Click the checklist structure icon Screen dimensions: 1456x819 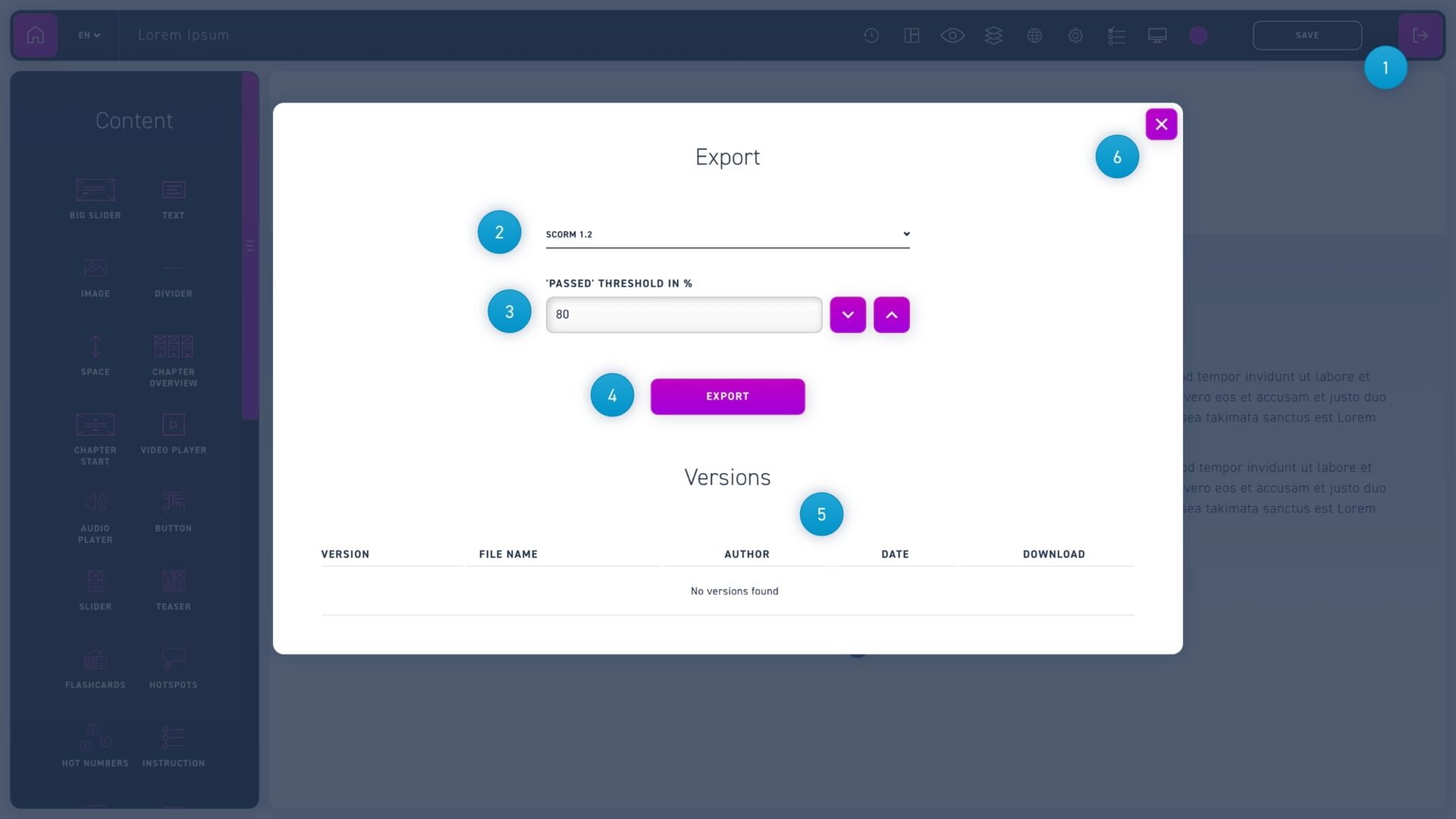pyautogui.click(x=1116, y=36)
